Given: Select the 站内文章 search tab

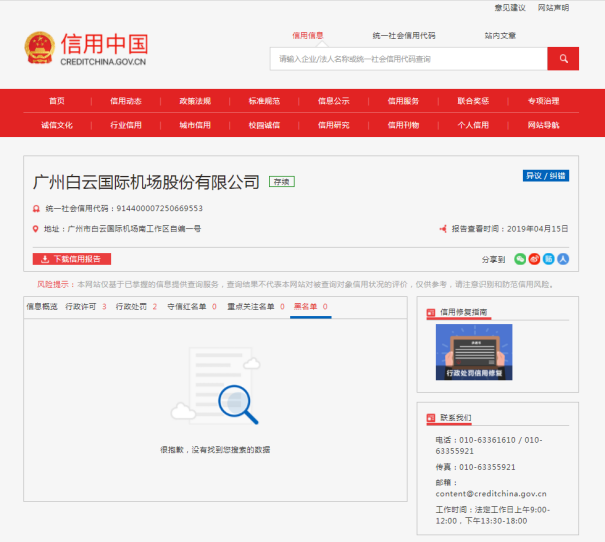Looking at the screenshot, I should click(x=500, y=35).
